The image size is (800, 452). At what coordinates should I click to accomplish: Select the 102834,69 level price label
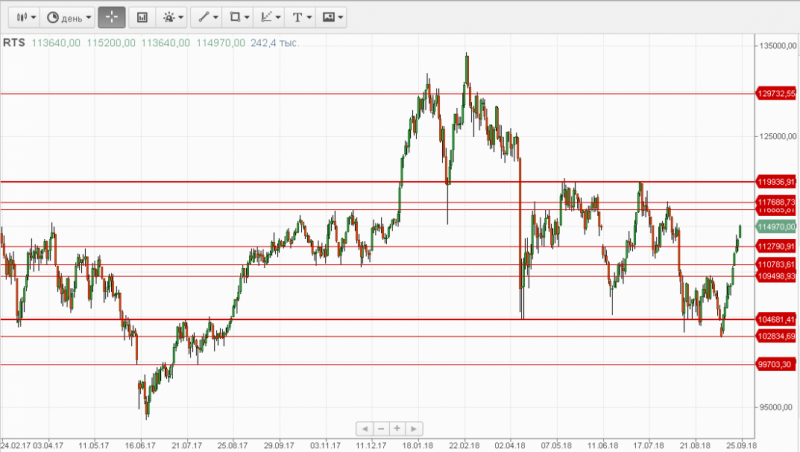click(776, 336)
